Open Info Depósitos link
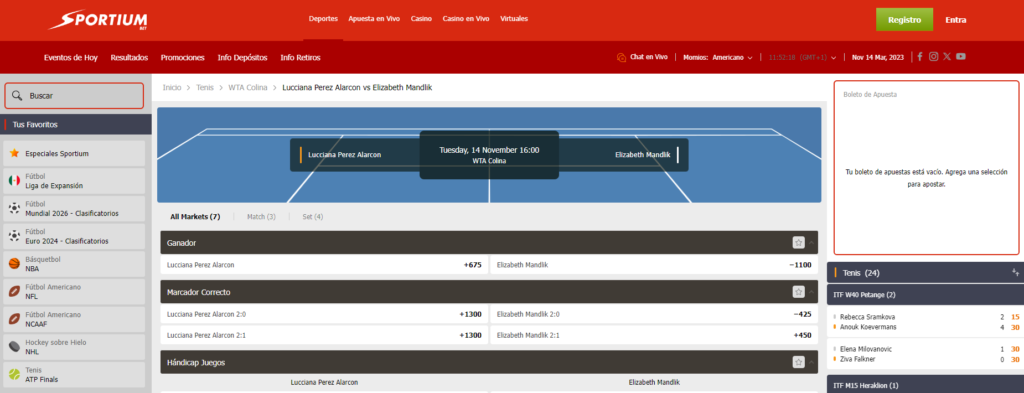Screen dimensions: 1024x393 242,57
